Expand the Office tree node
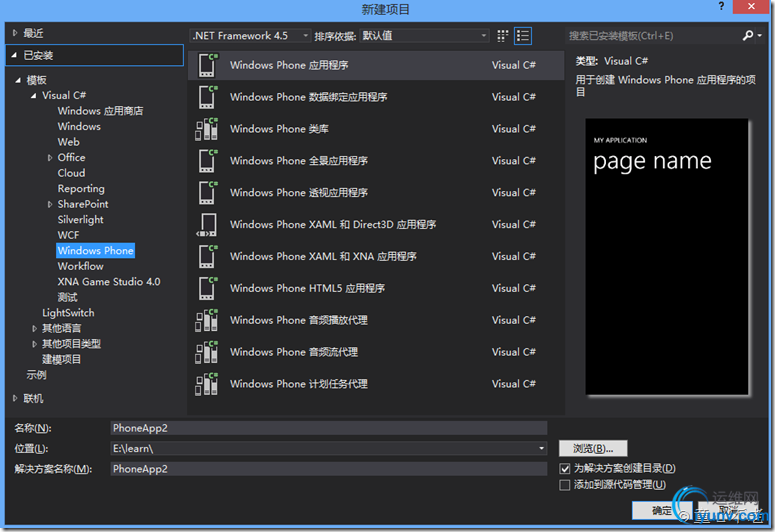 [50, 158]
